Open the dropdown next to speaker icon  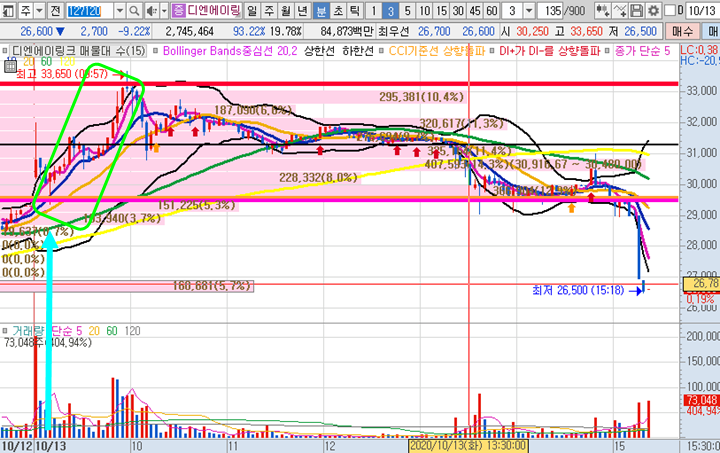164,10
